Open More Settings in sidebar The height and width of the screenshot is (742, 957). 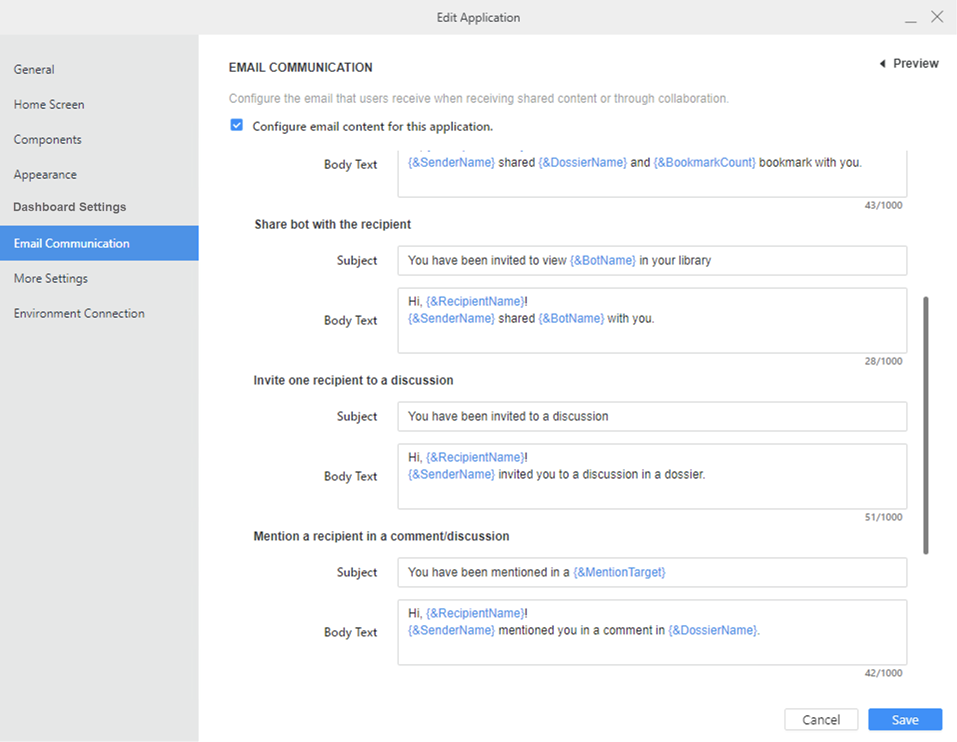[x=51, y=279]
